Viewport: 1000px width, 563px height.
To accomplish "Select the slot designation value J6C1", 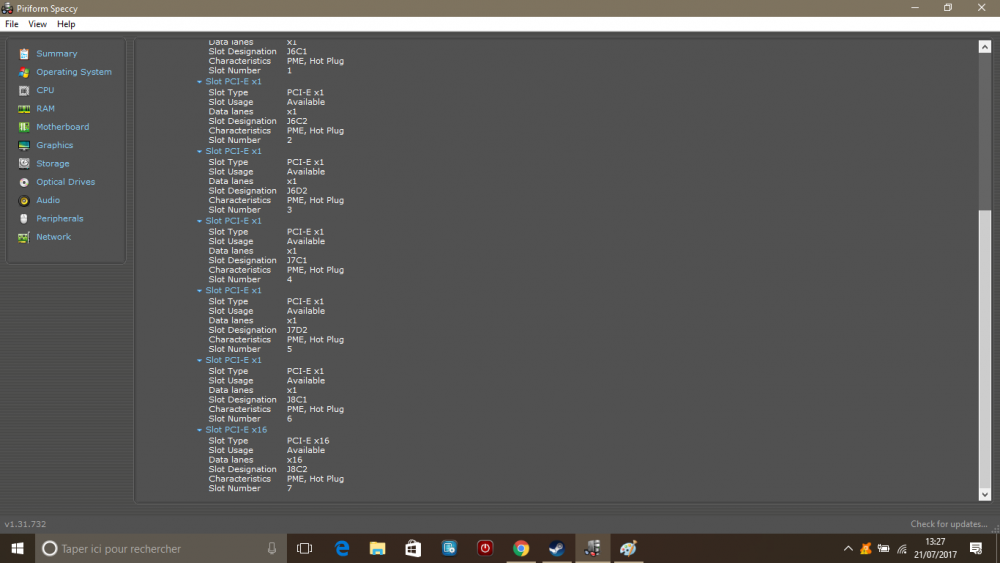I will coord(297,52).
